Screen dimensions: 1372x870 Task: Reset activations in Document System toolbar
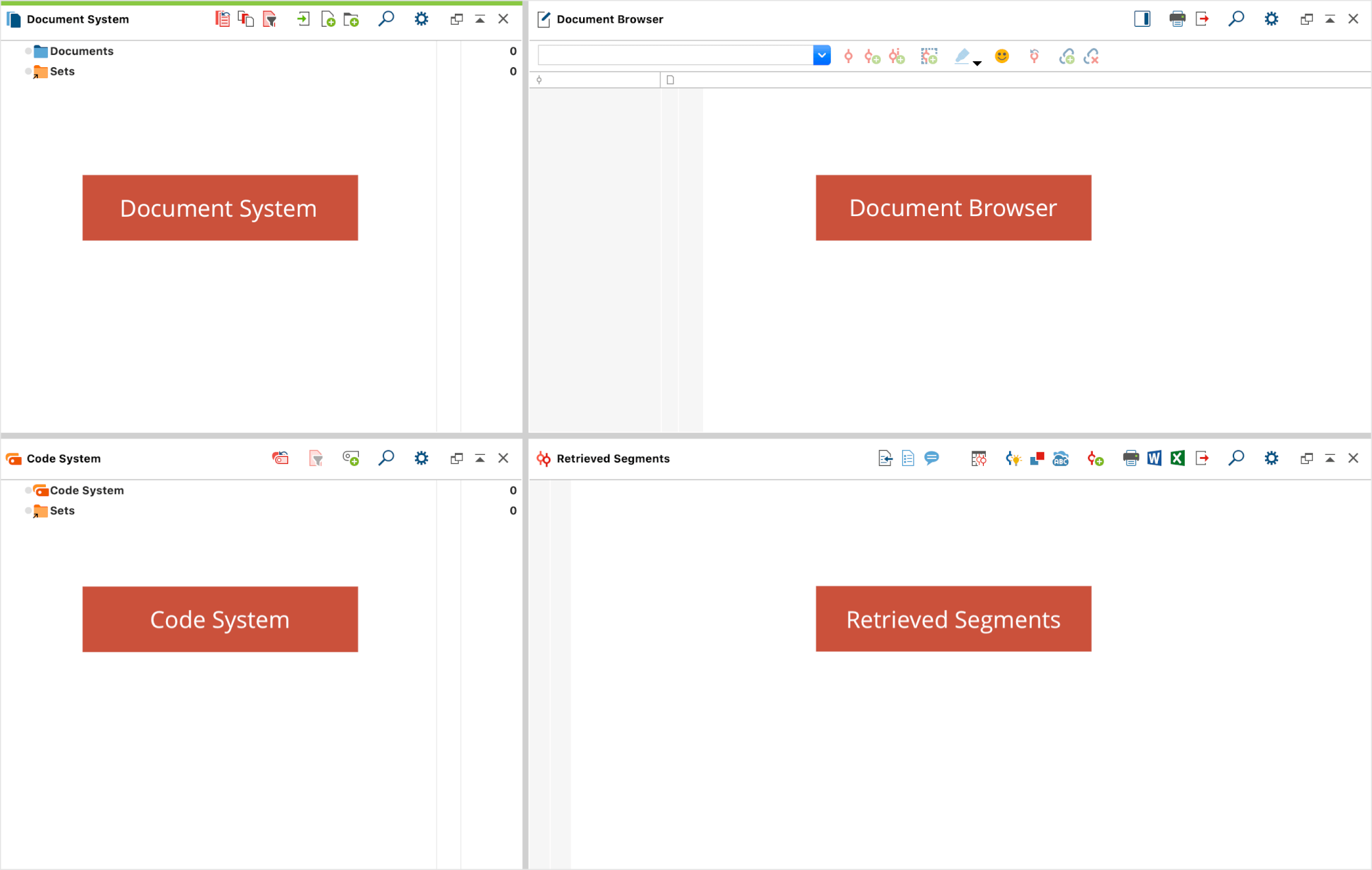(222, 19)
